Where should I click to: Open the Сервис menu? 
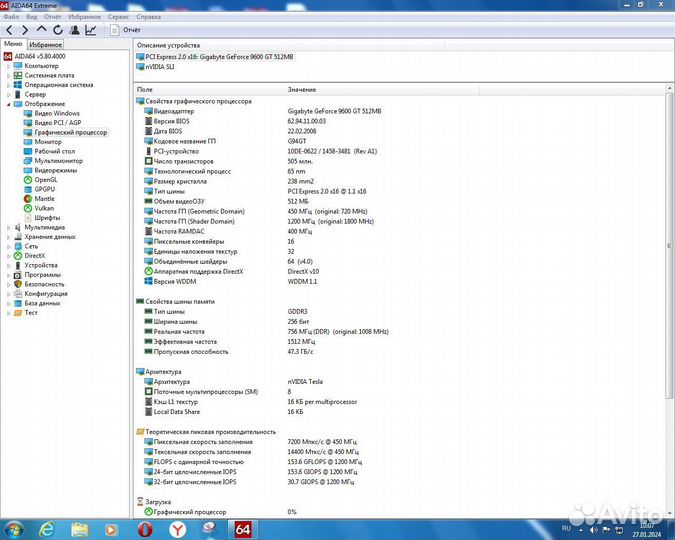tap(118, 17)
